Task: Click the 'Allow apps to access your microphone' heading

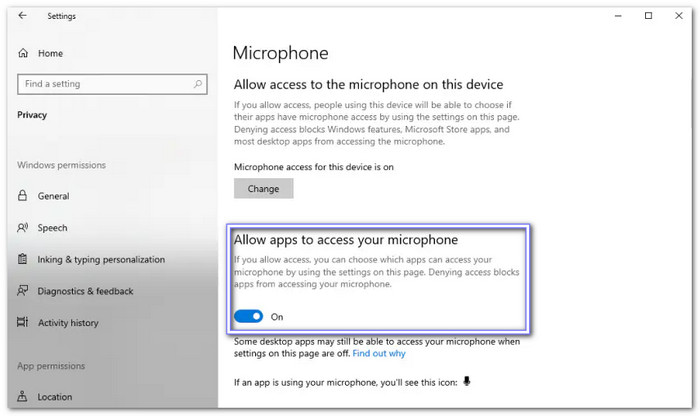Action: click(346, 240)
